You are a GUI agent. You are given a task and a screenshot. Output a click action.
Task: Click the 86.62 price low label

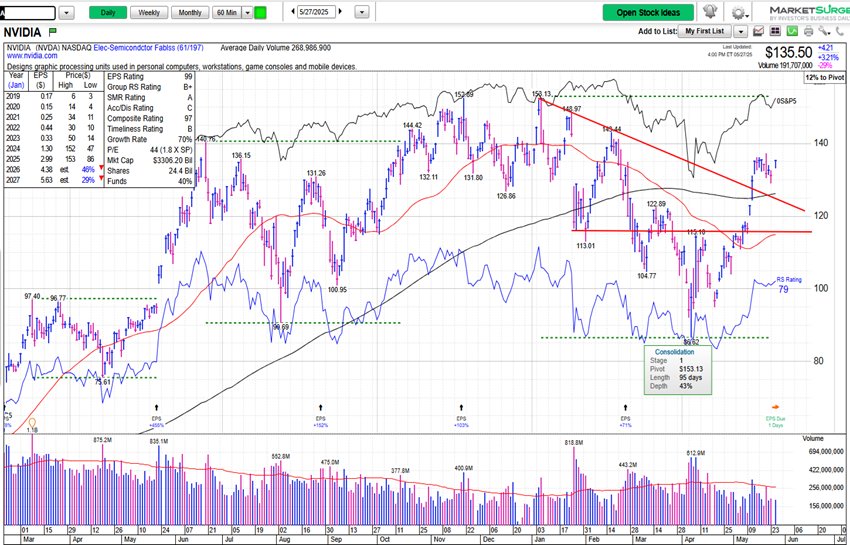[691, 342]
